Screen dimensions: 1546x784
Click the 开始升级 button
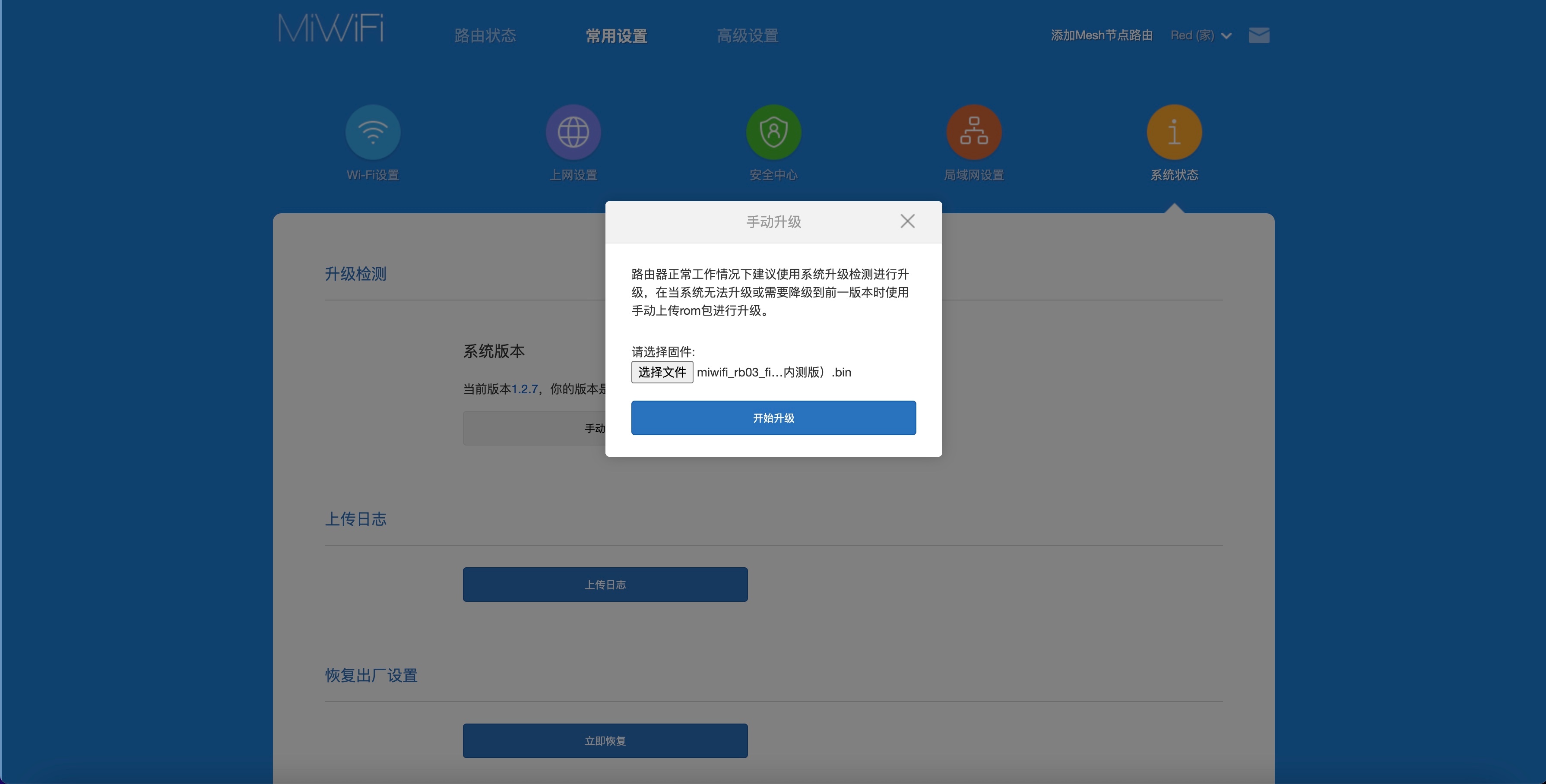[x=773, y=418]
